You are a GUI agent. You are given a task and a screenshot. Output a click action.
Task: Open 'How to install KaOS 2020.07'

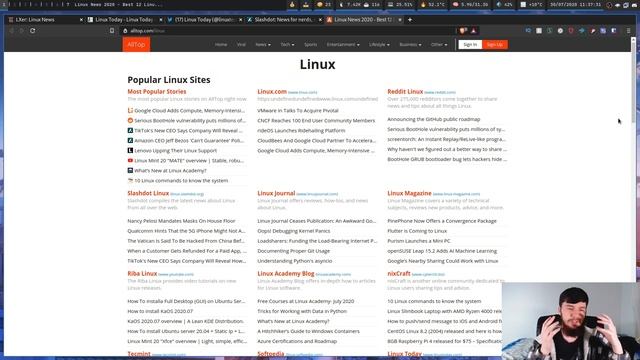(160, 311)
